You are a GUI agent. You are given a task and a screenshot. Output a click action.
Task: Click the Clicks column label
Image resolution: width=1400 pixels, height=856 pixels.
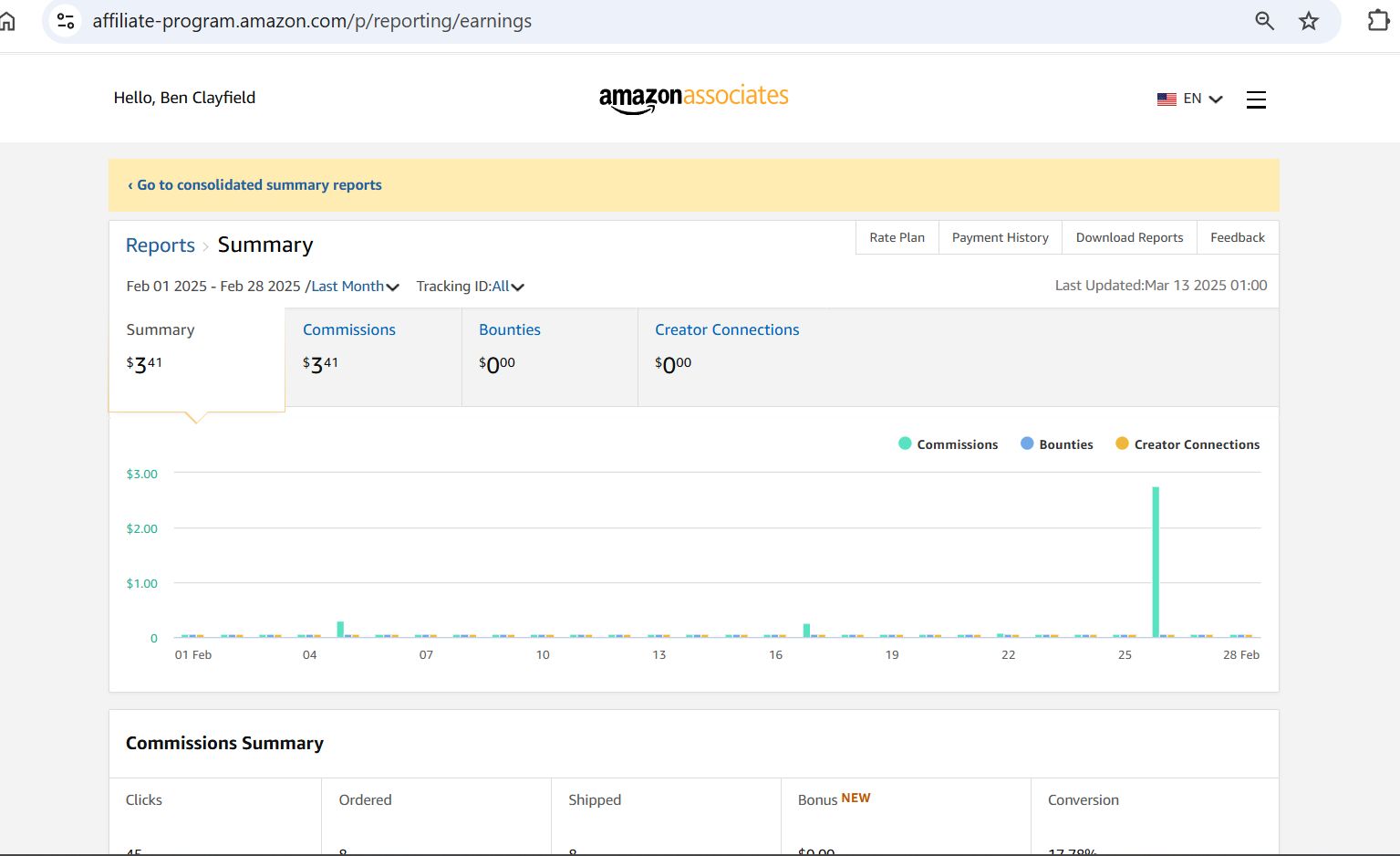point(144,799)
